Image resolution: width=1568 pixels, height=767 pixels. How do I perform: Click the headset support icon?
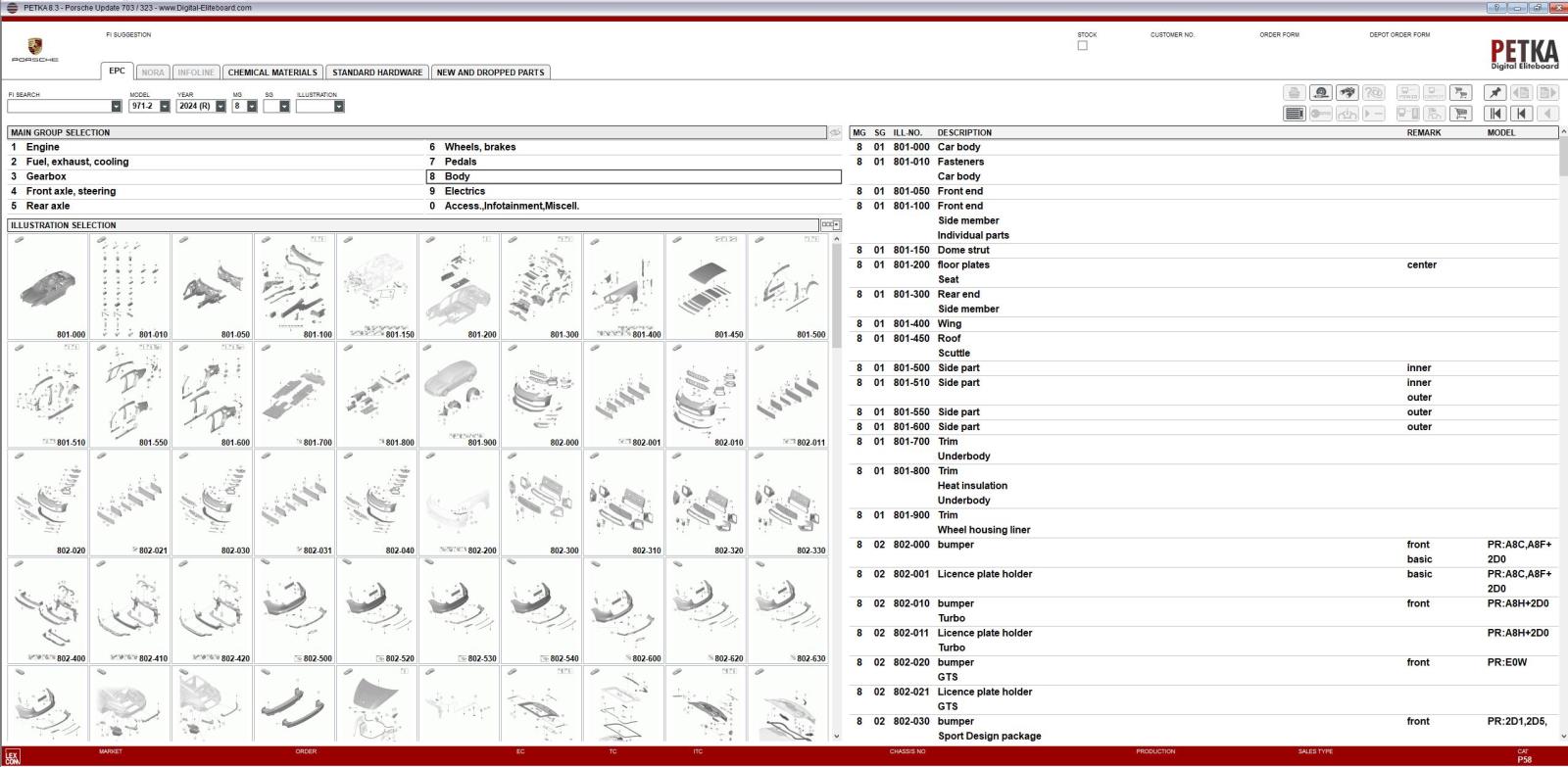pos(1321,92)
